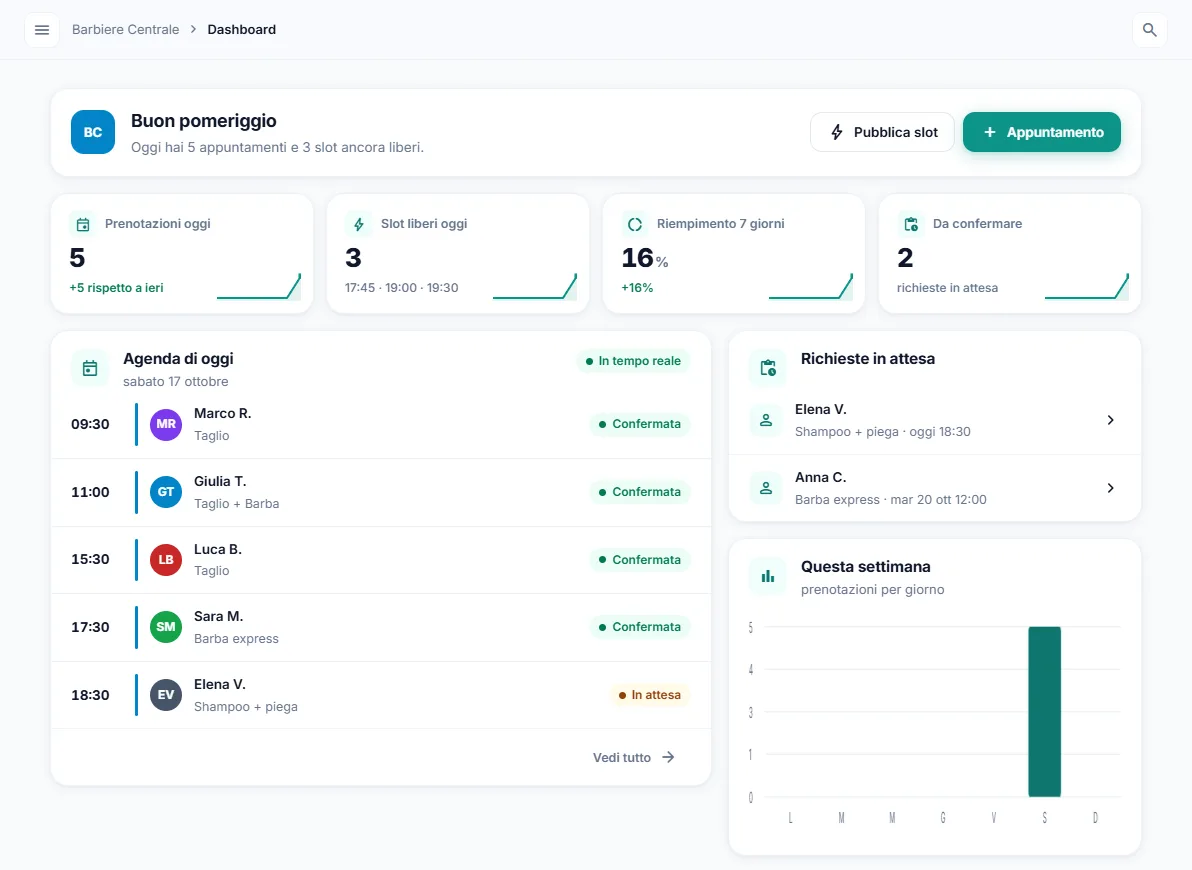The height and width of the screenshot is (870, 1192).
Task: Click the 16% fill rate value
Action: 645,259
